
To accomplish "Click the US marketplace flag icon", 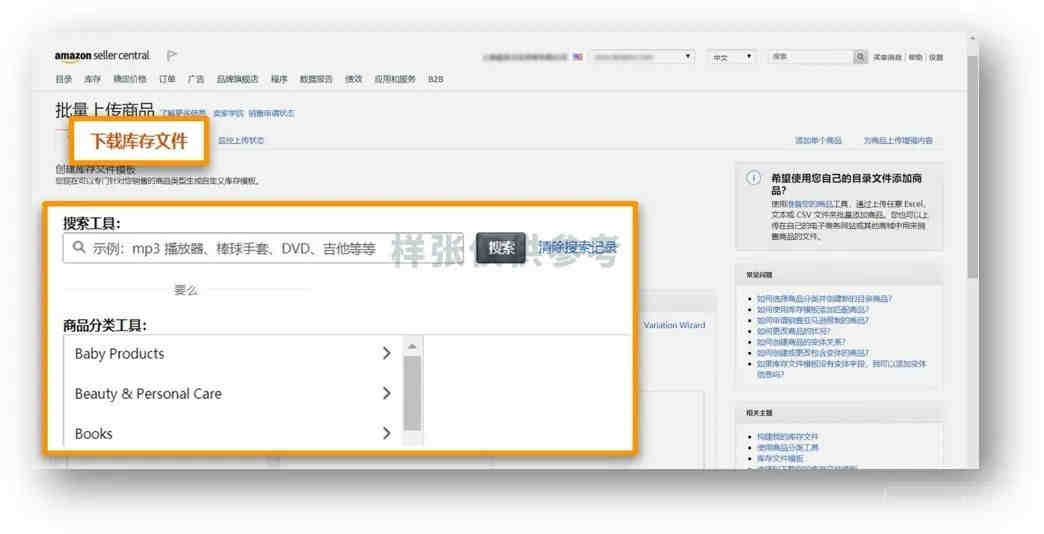I will [x=577, y=57].
